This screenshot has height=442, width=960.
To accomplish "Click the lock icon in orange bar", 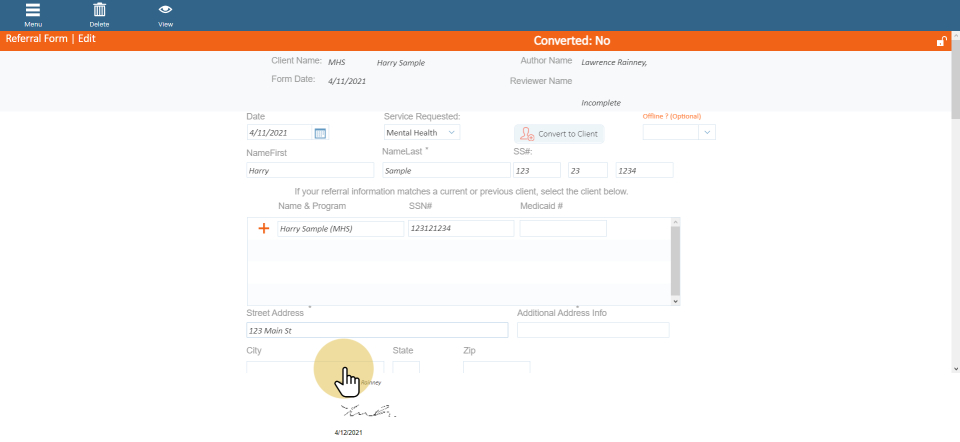I will click(941, 41).
